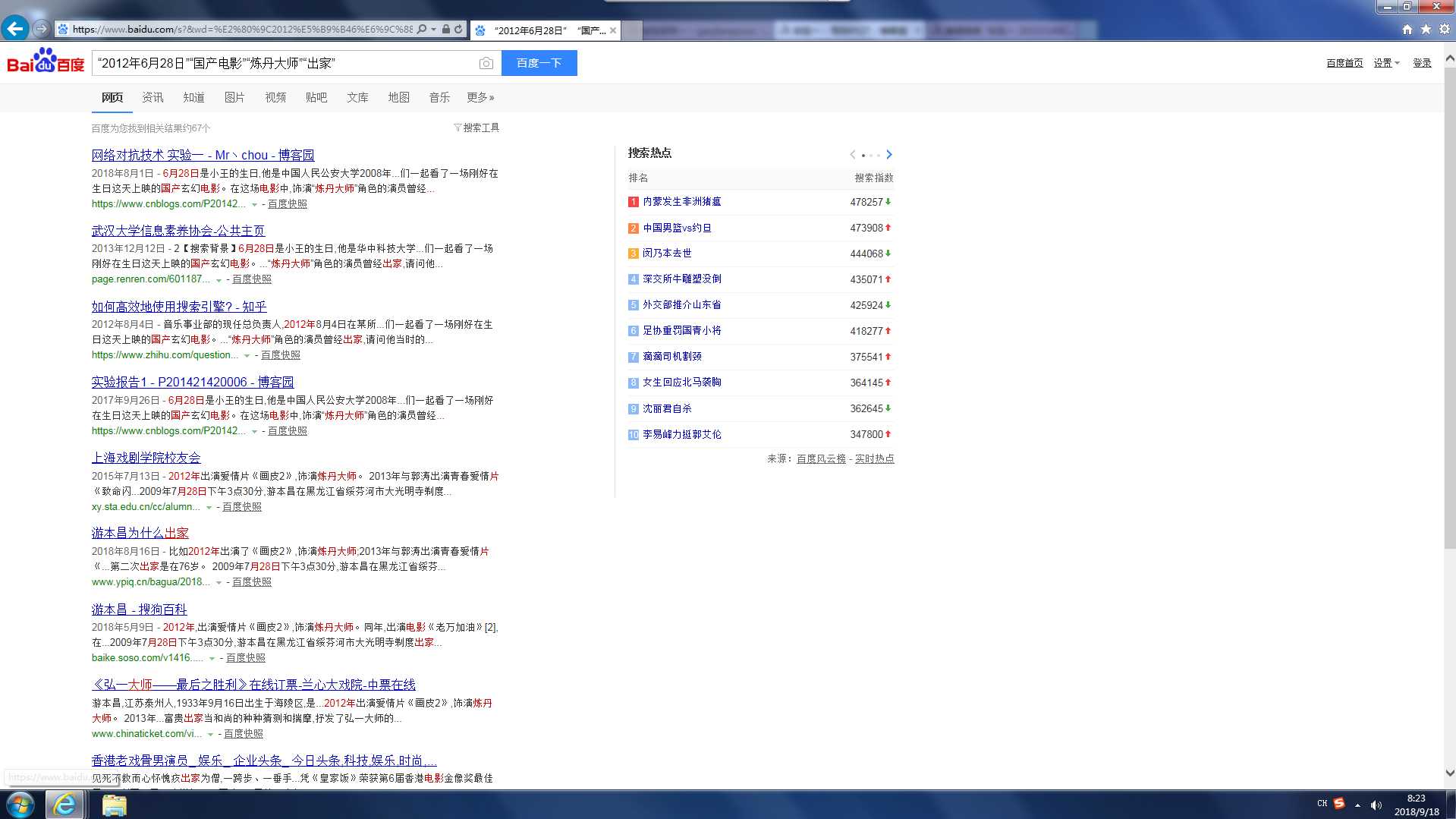Expand dropdown arrow after baike.soso.com URL
1456x819 pixels.
(212, 659)
